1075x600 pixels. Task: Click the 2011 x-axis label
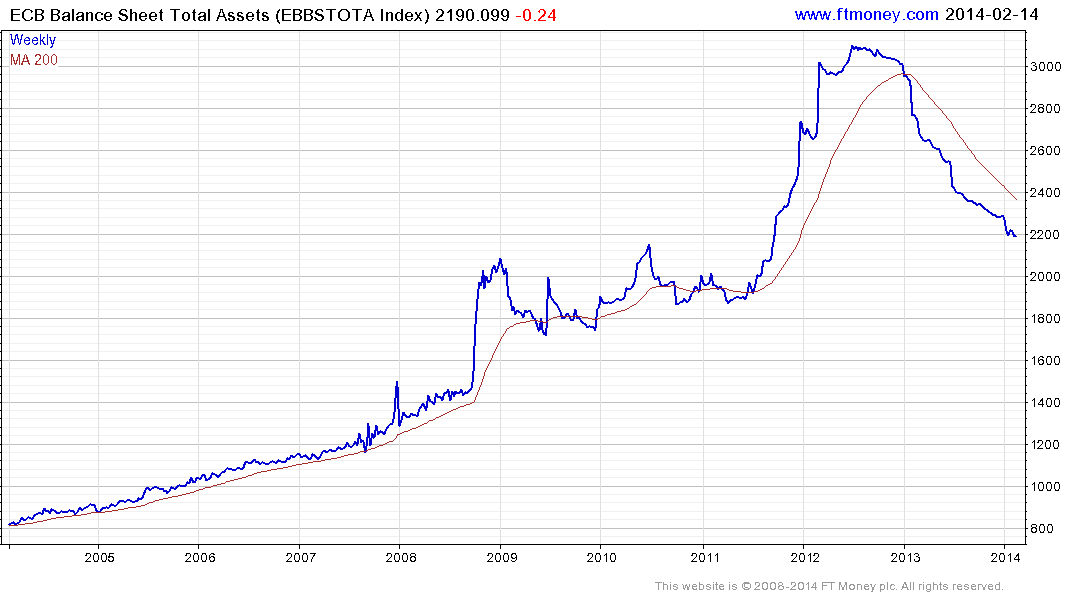tap(705, 557)
